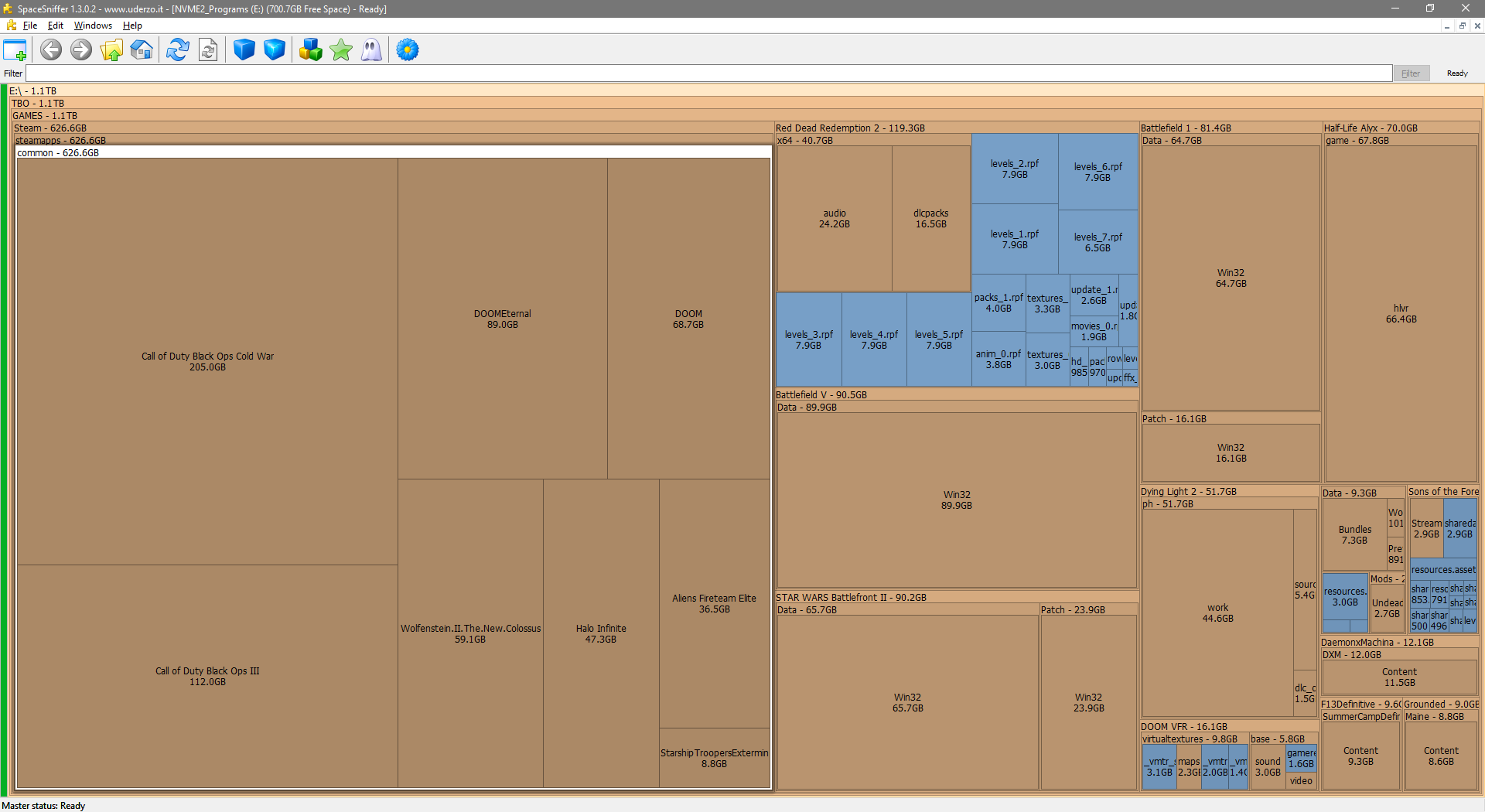The height and width of the screenshot is (812, 1485).
Task: Select file levels_7.rpf
Action: pos(1098,242)
